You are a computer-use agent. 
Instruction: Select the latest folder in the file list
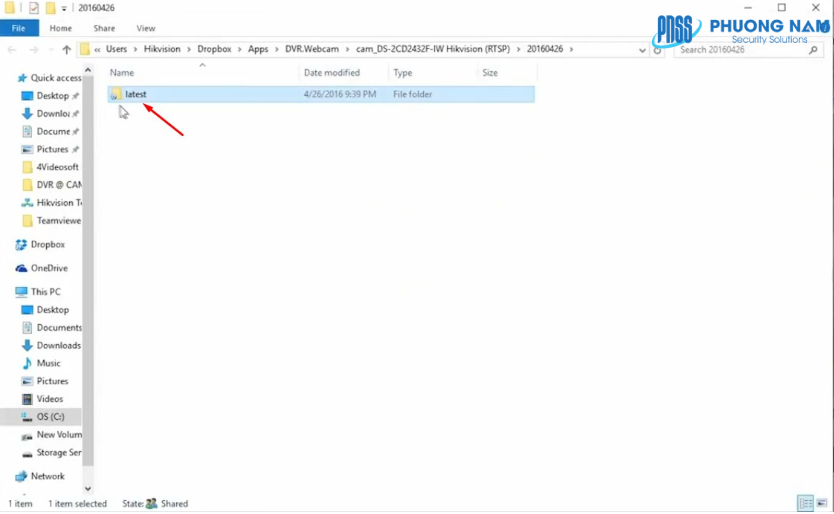click(136, 94)
